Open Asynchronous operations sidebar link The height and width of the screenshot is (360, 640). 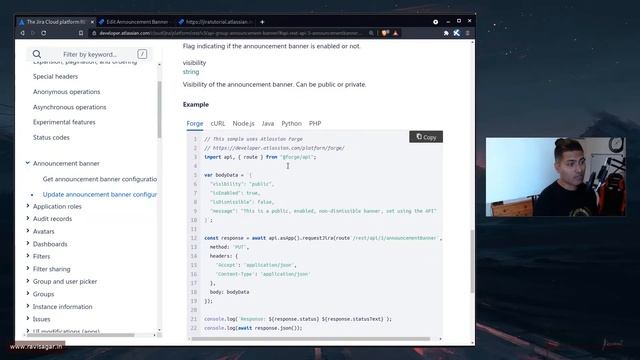[69, 107]
